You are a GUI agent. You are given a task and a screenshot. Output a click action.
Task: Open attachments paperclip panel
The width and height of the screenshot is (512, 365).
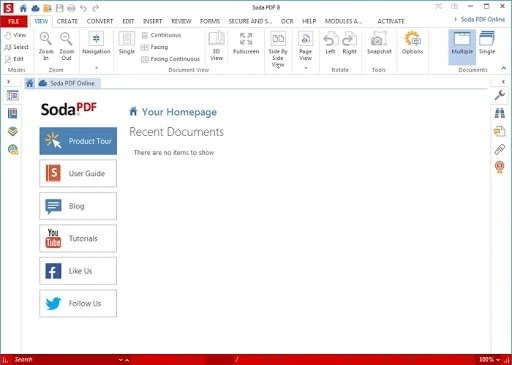[x=499, y=149]
